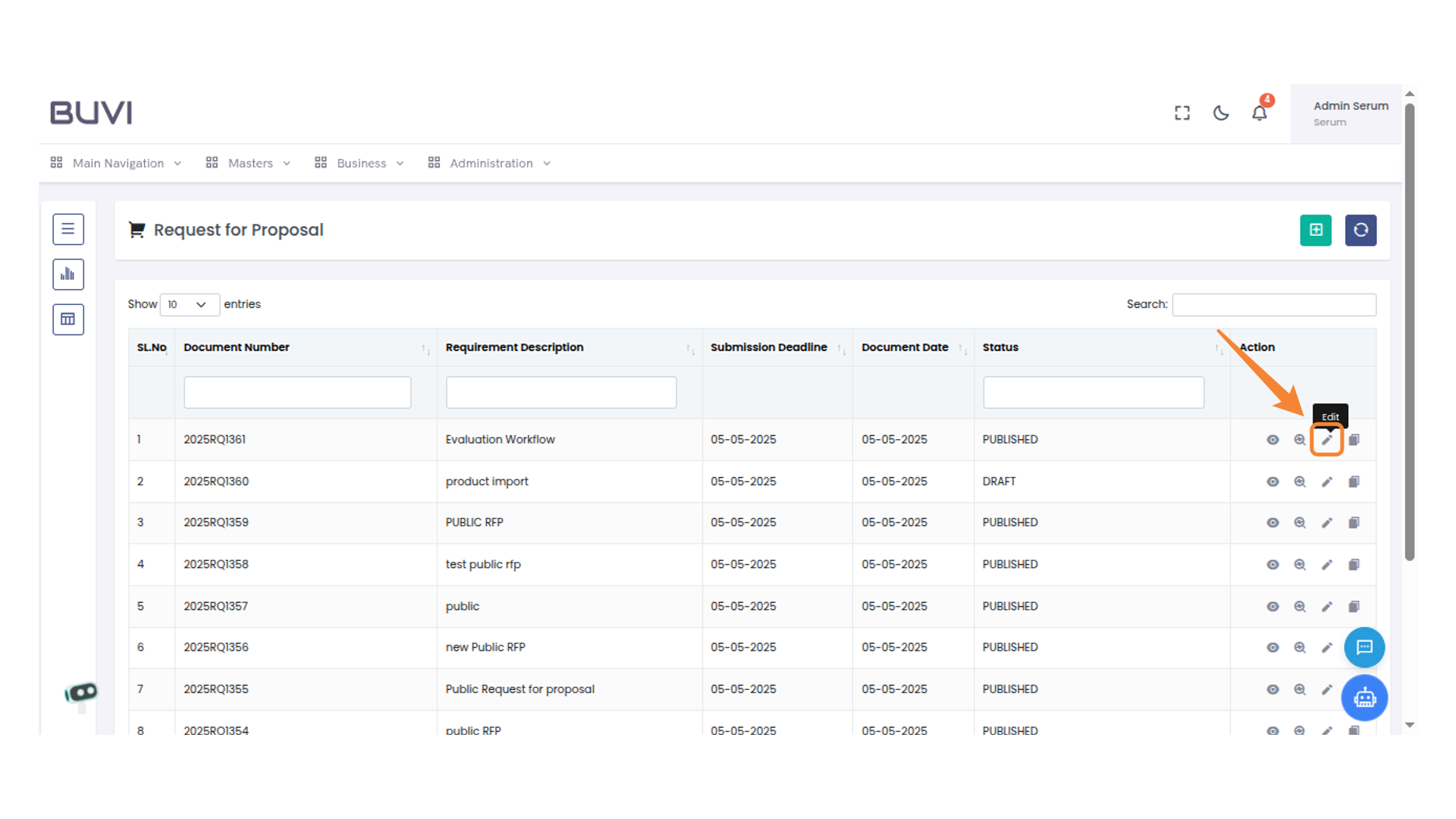Toggle dark mode moon icon
Screen dimensions: 1456x819
click(1220, 113)
